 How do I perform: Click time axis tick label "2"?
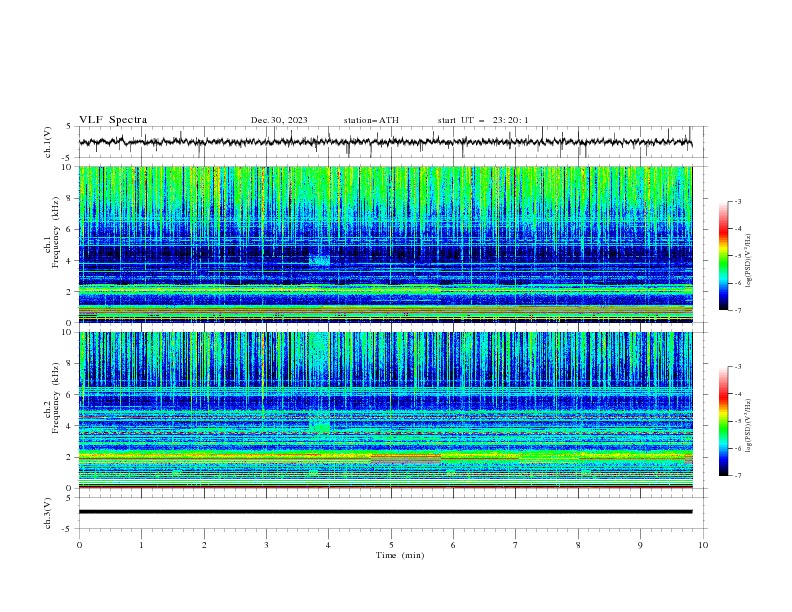tap(204, 545)
